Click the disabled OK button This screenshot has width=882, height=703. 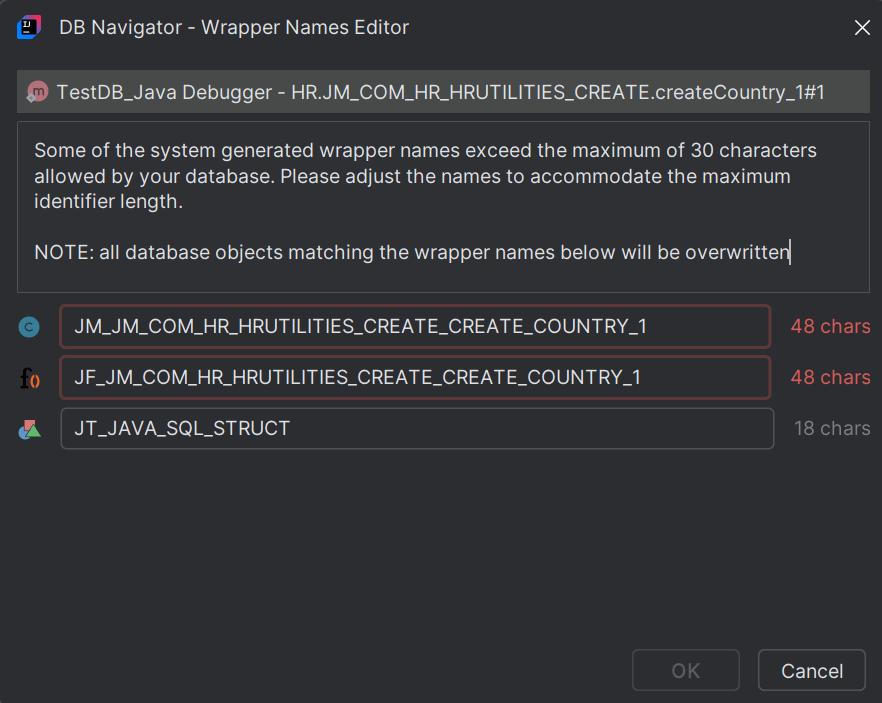click(x=685, y=670)
